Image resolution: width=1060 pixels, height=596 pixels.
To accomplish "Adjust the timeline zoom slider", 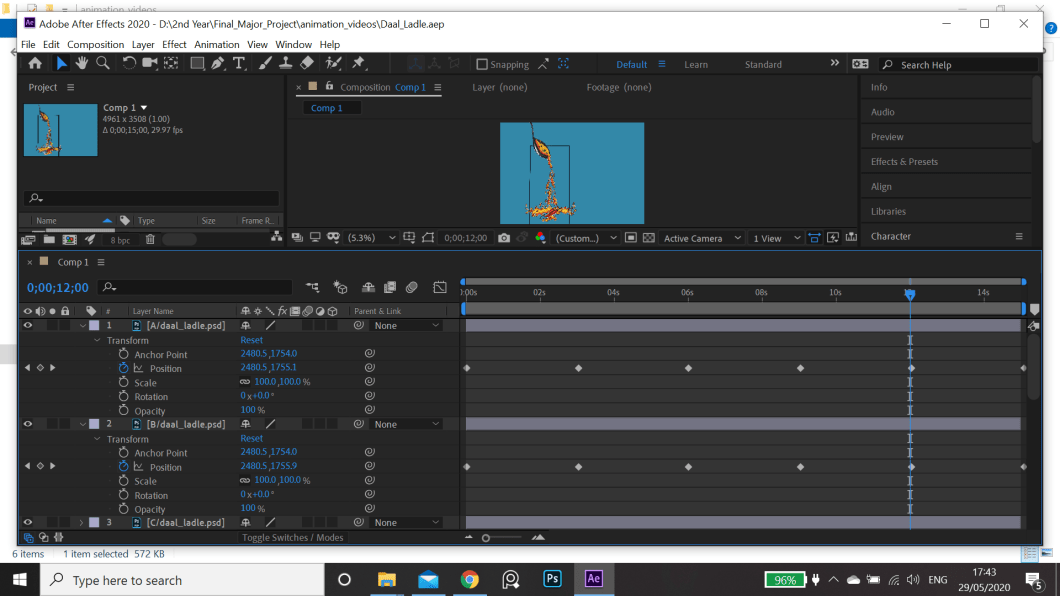I will [485, 538].
